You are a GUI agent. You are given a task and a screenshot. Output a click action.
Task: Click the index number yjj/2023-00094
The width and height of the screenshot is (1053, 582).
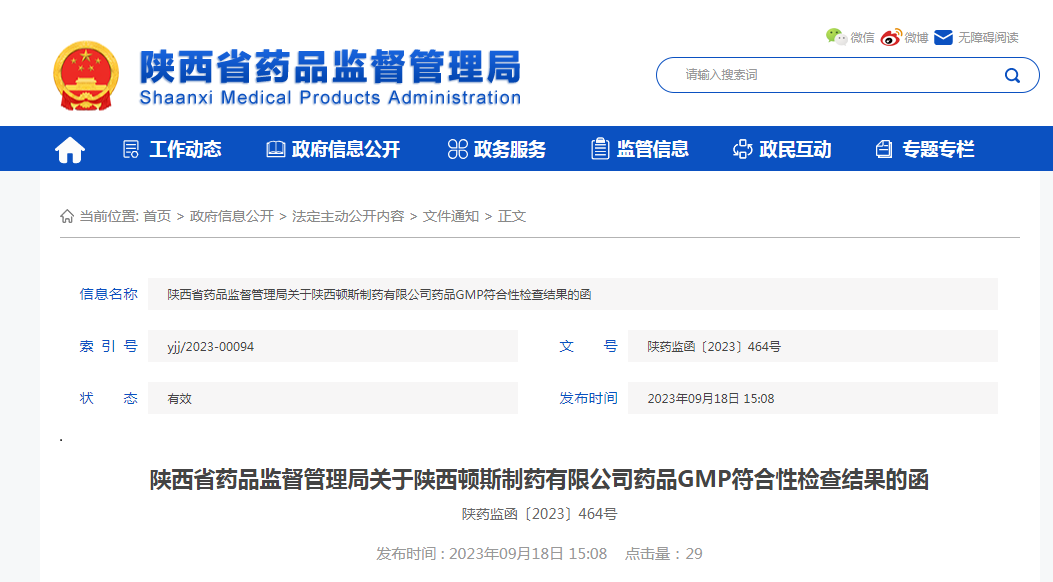[211, 346]
